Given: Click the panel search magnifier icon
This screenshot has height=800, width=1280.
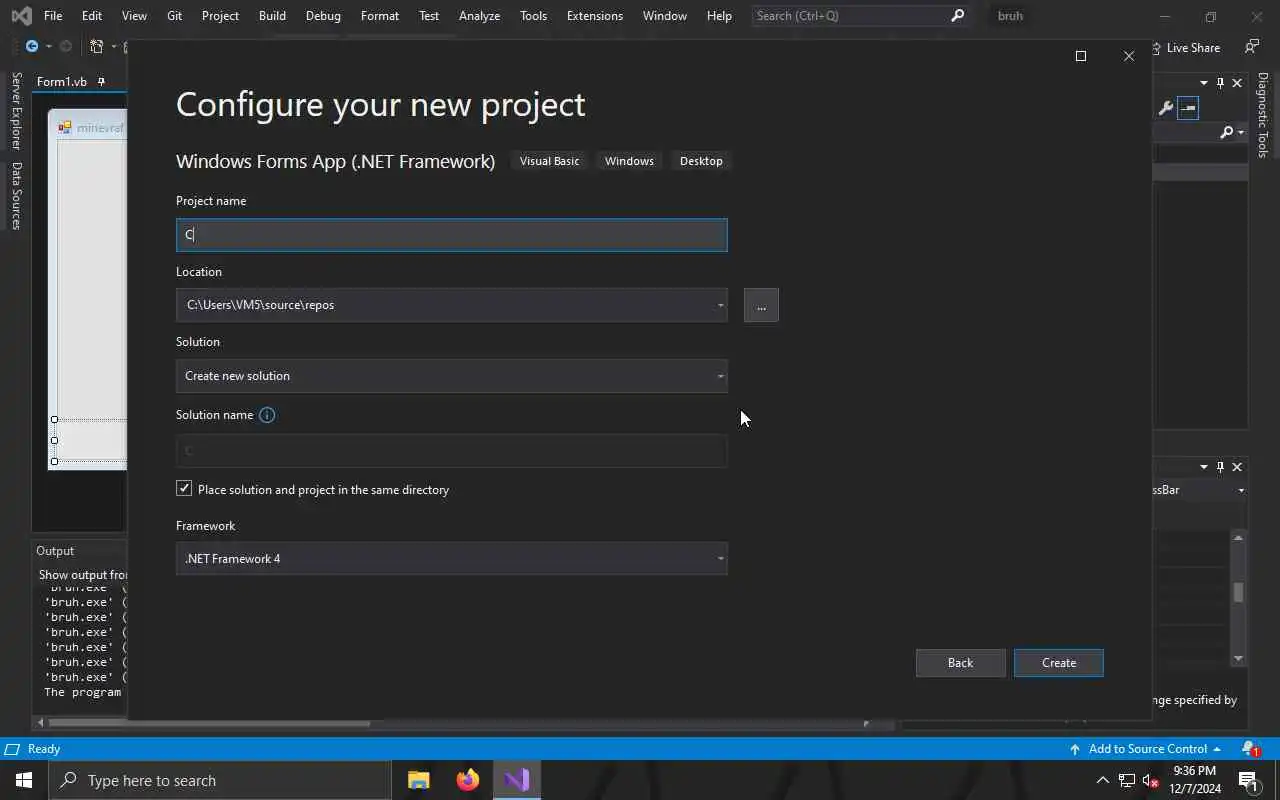Looking at the screenshot, I should [x=1227, y=132].
